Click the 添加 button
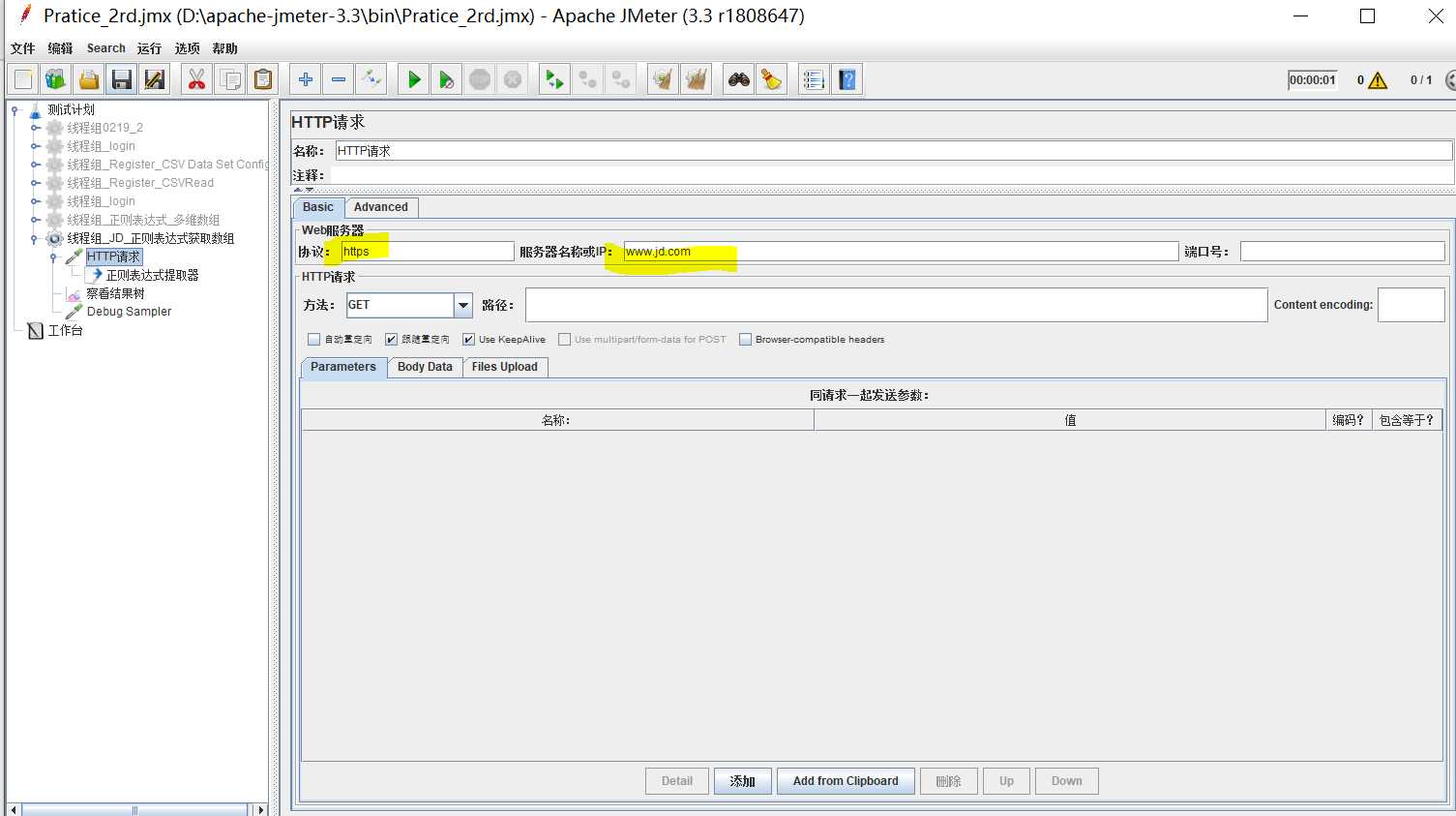1456x816 pixels. pyautogui.click(x=742, y=781)
